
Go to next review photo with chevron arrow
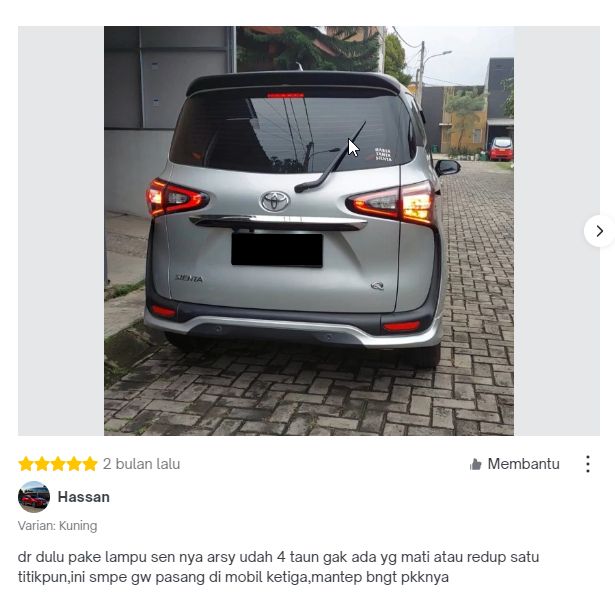point(599,231)
